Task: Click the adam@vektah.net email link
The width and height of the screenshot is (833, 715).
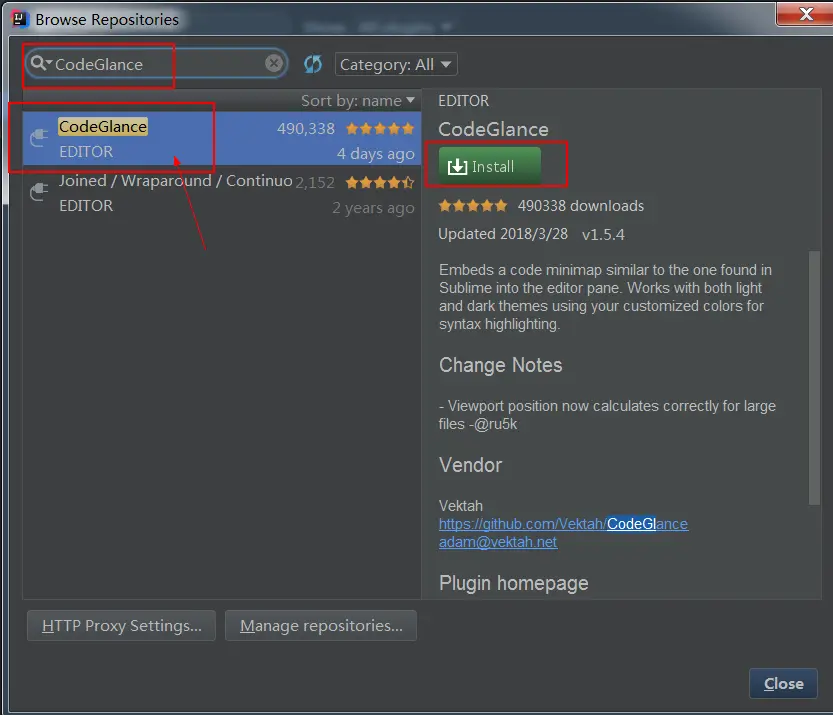Action: point(498,542)
